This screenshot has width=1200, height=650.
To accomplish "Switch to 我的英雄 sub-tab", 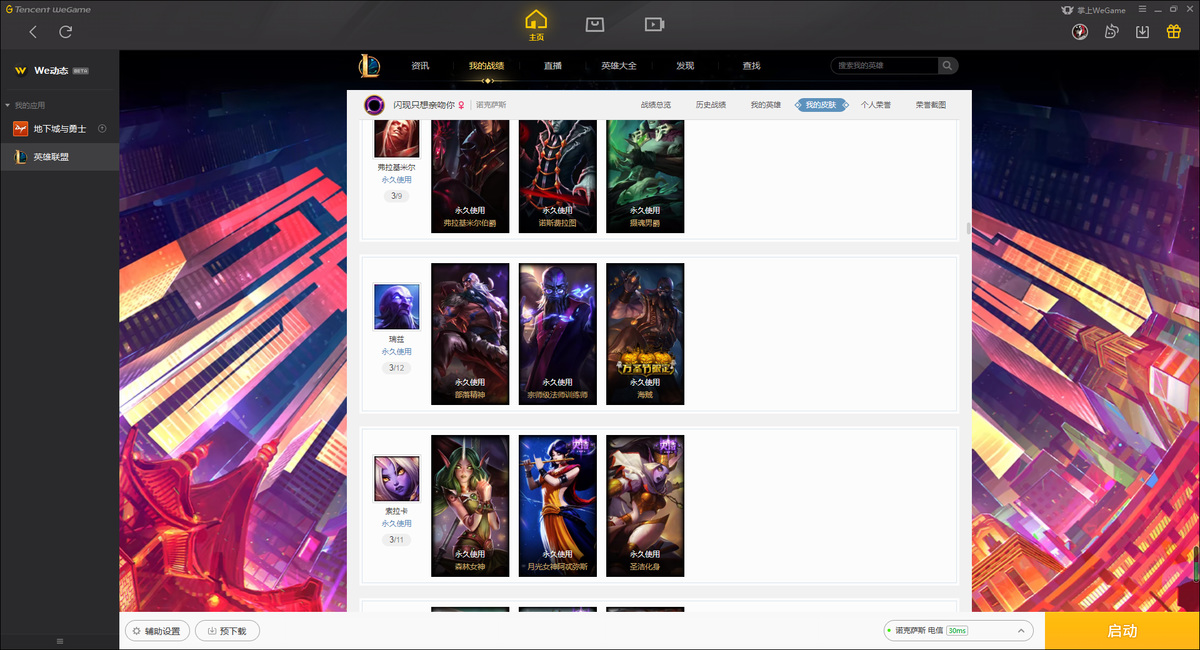I will coord(766,104).
